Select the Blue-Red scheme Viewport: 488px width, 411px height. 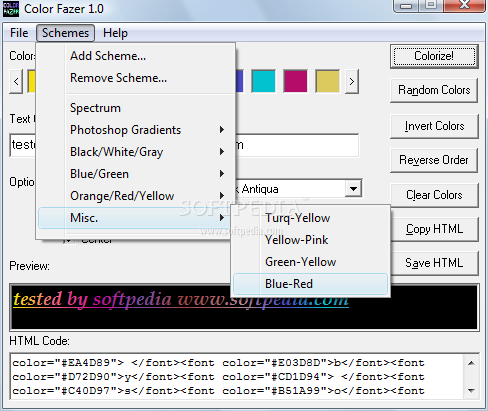pyautogui.click(x=310, y=284)
